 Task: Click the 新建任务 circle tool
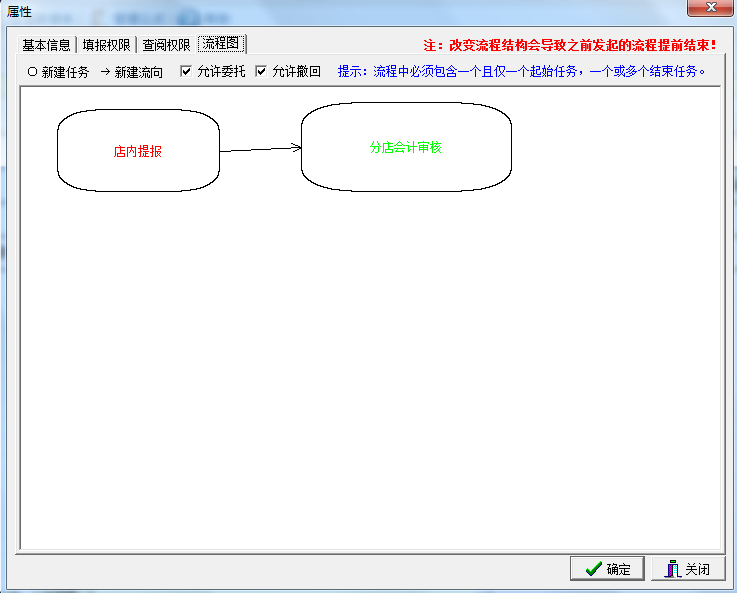pyautogui.click(x=58, y=72)
